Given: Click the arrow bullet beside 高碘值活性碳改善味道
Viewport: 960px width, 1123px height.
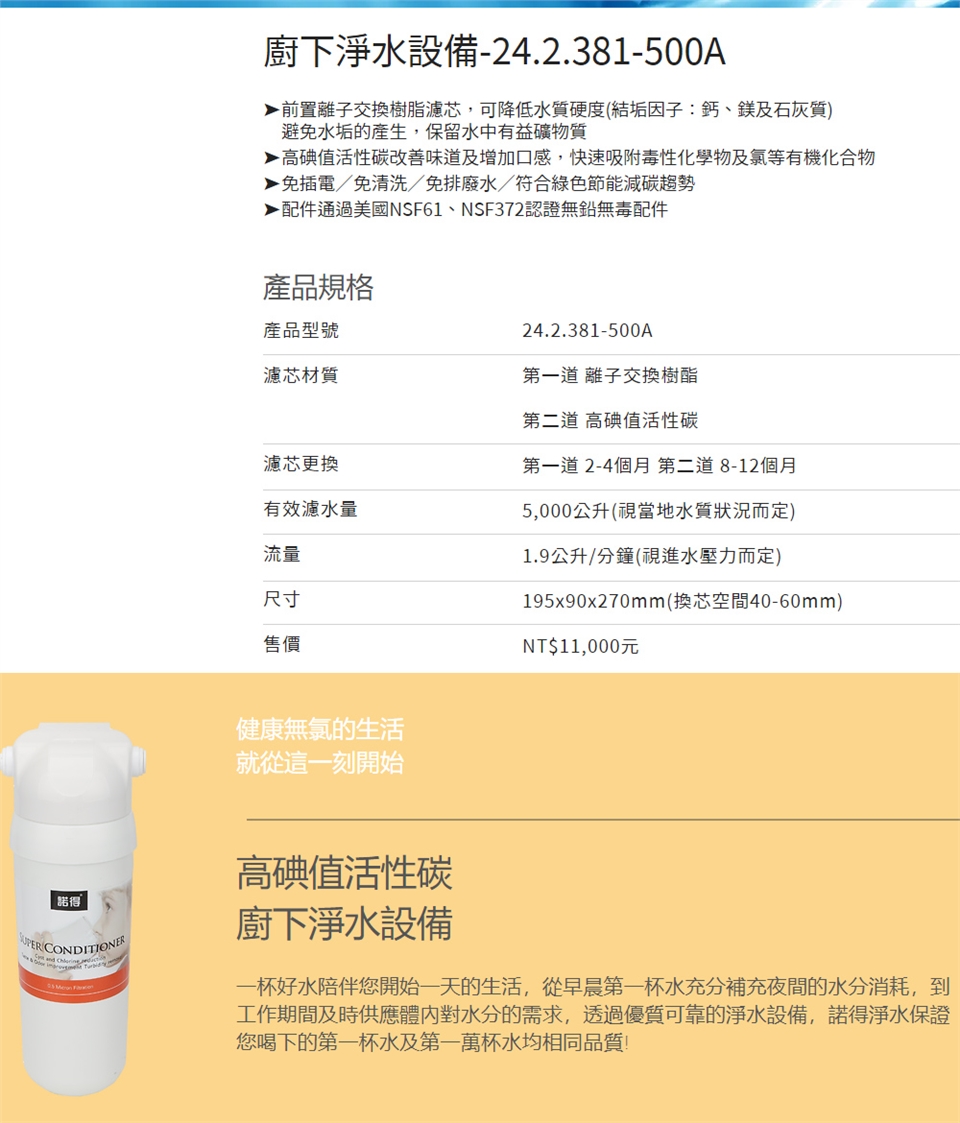Looking at the screenshot, I should click(x=271, y=158).
